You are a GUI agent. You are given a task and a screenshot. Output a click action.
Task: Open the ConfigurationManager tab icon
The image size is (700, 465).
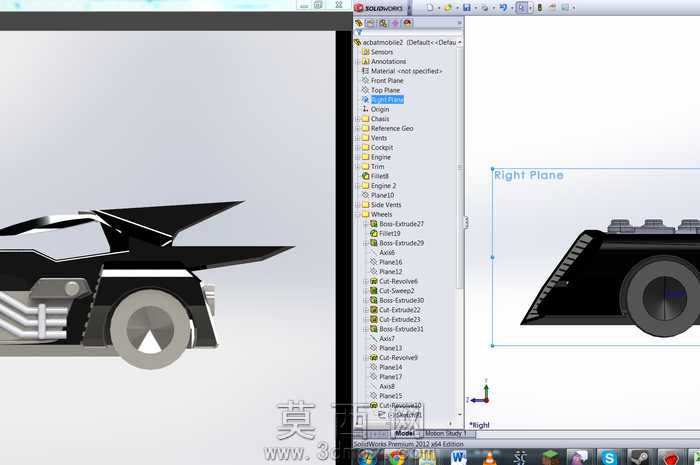pos(383,23)
